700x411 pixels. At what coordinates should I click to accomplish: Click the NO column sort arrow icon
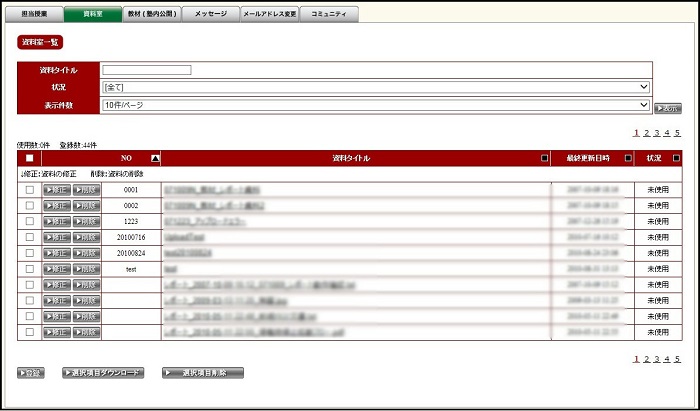(x=154, y=158)
